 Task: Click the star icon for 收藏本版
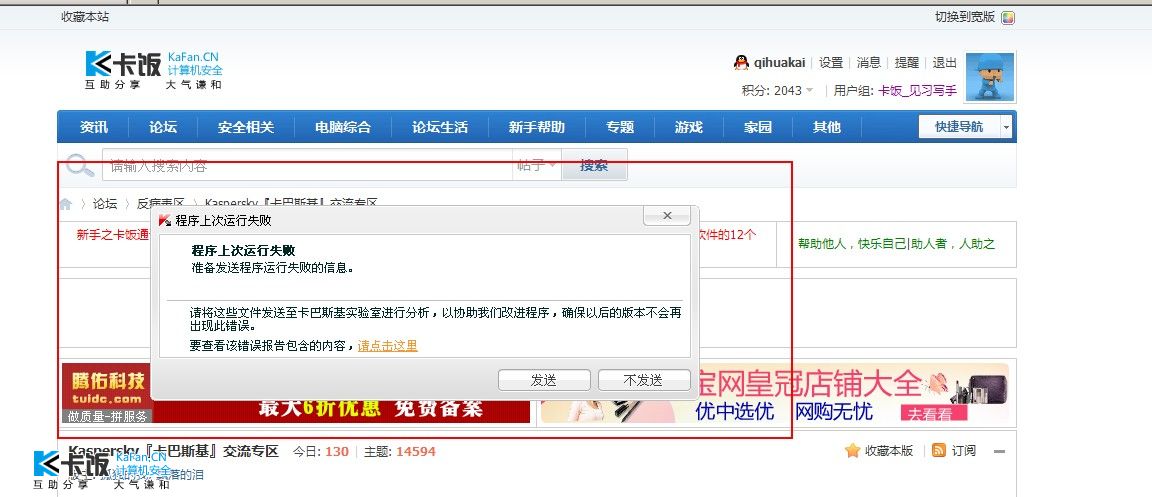852,451
